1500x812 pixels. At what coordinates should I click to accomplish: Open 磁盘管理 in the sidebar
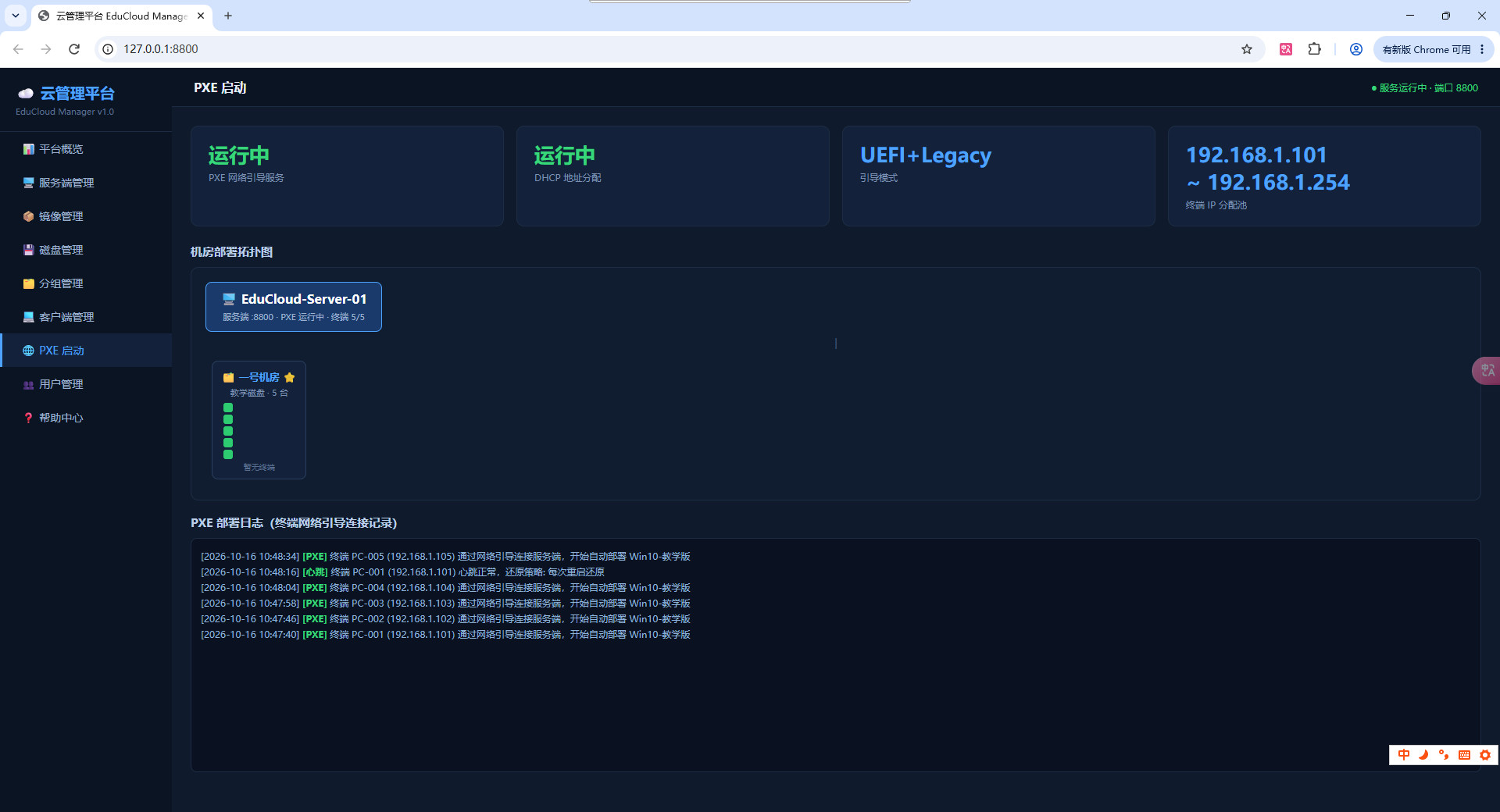[x=86, y=250]
